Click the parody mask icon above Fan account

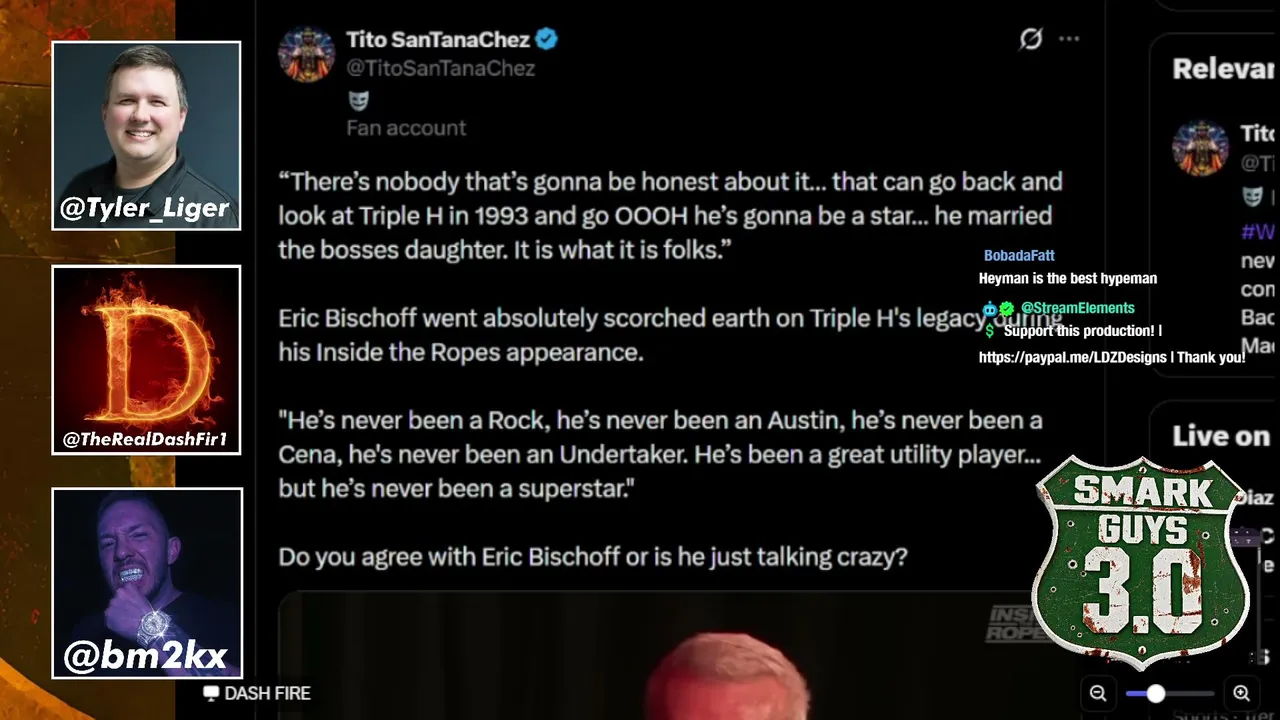coord(358,100)
